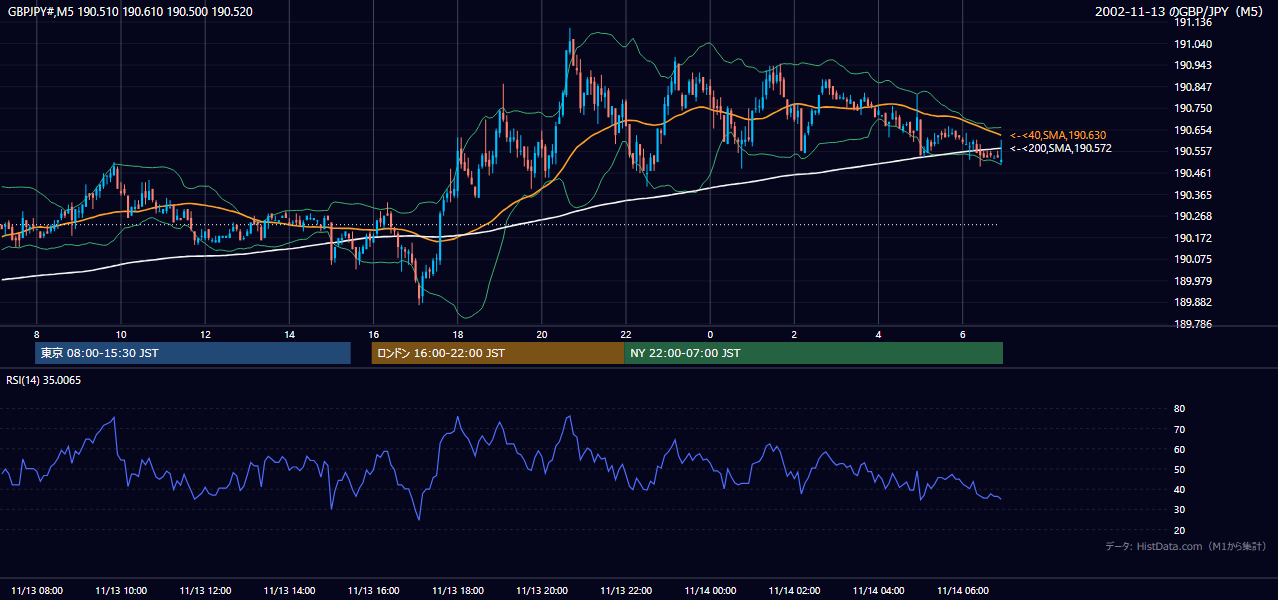Click the 11/14 00:00 time axis label
1278x600 pixels.
point(710,591)
